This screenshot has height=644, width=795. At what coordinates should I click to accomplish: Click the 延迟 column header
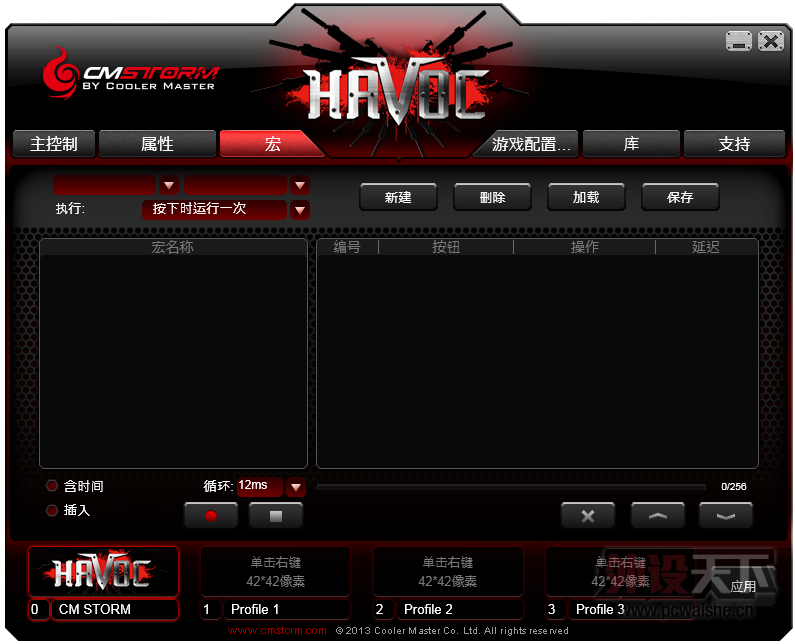(x=706, y=247)
